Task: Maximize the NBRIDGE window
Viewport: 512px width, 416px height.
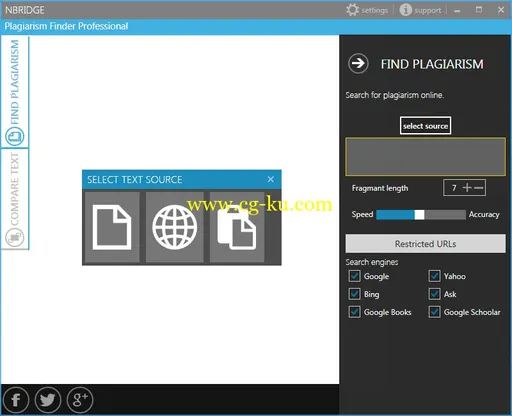Action: (479, 10)
